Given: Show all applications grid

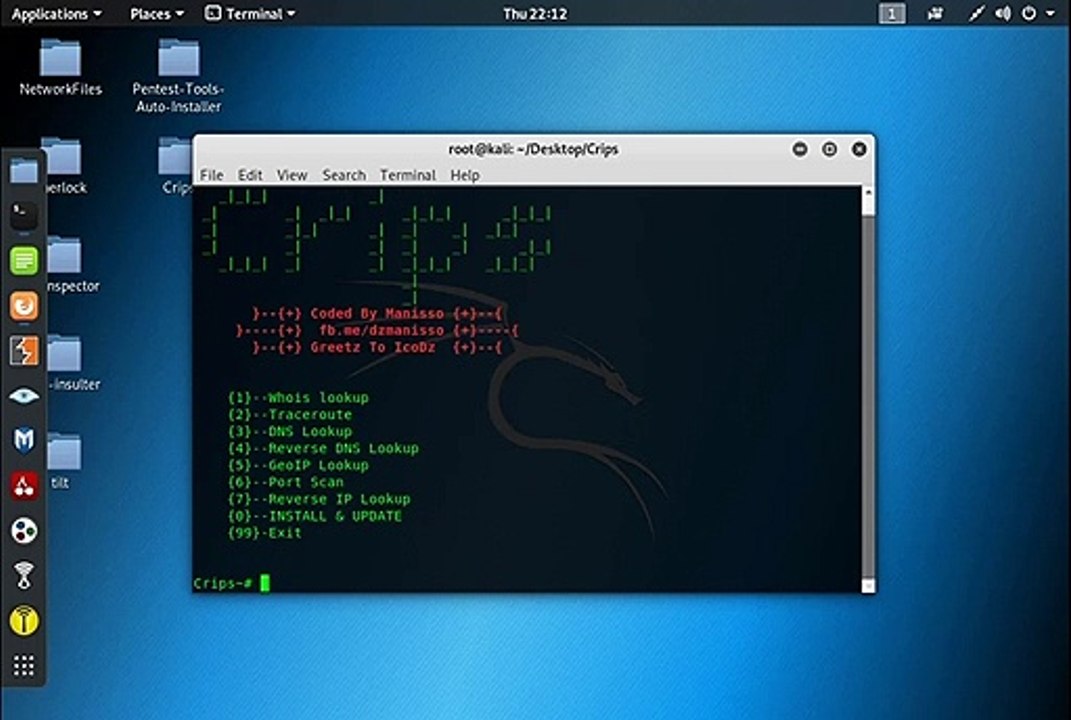Looking at the screenshot, I should pos(24,665).
